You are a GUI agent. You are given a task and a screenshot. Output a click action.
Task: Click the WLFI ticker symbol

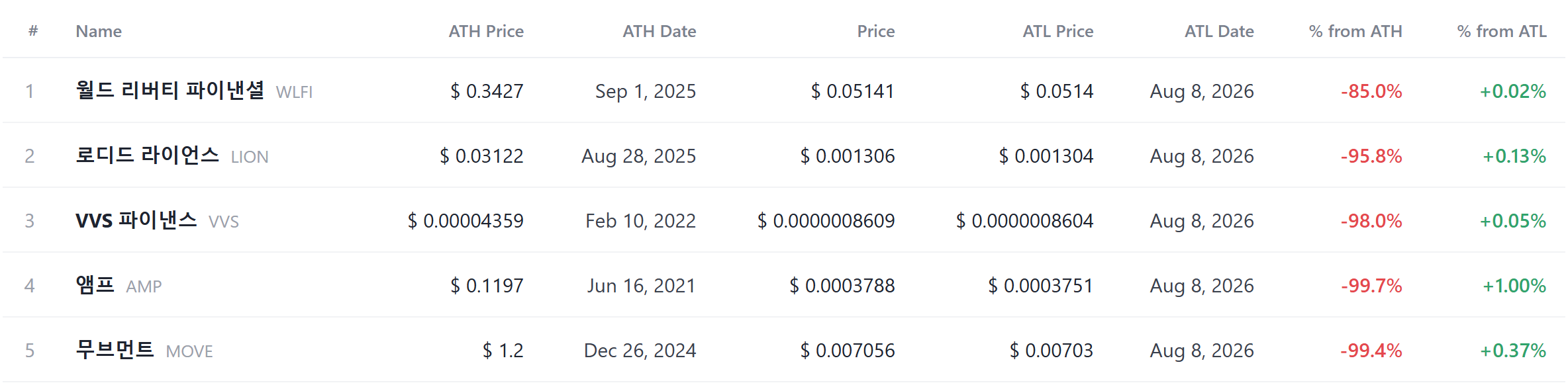point(294,92)
